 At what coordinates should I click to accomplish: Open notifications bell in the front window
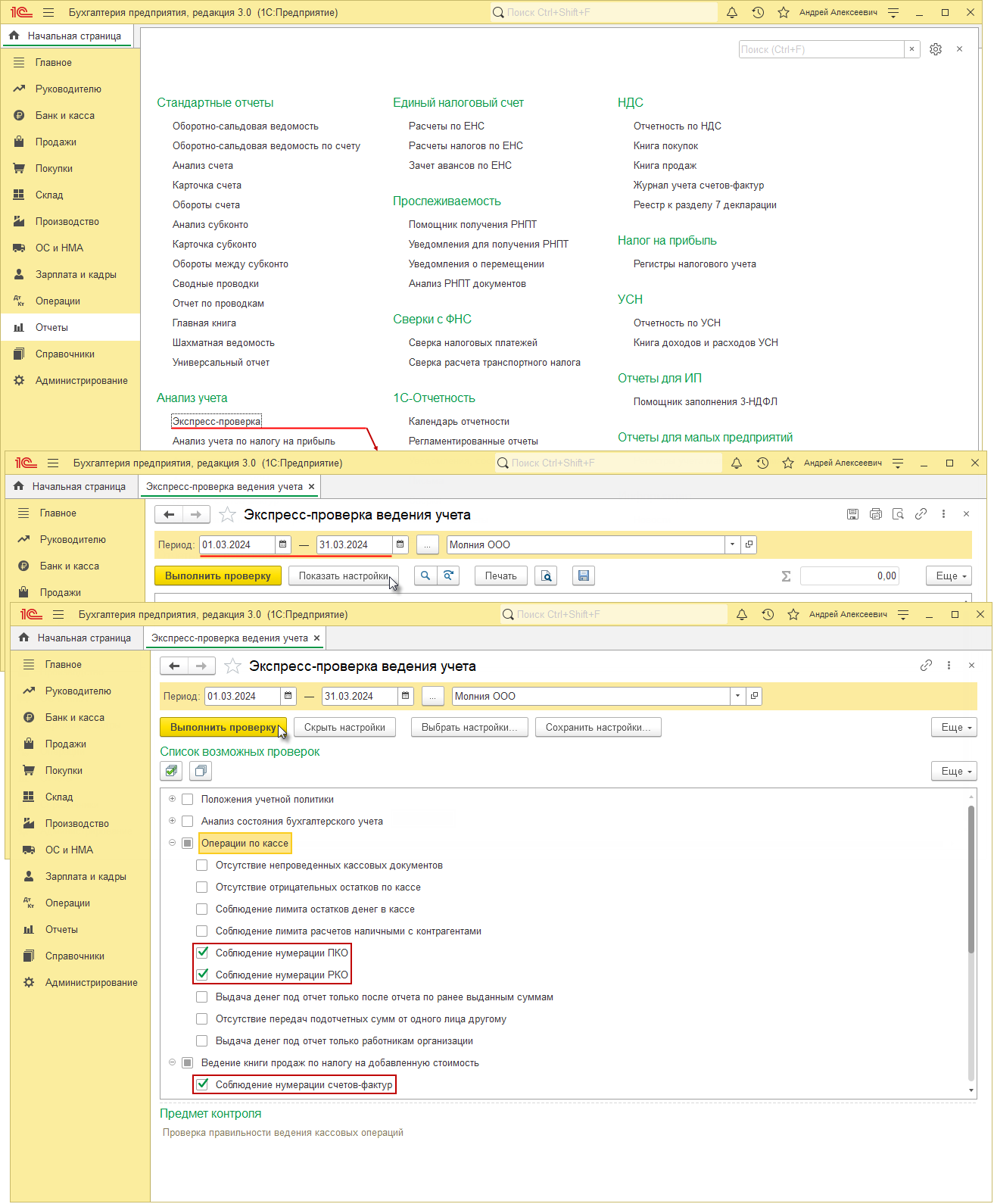[742, 615]
